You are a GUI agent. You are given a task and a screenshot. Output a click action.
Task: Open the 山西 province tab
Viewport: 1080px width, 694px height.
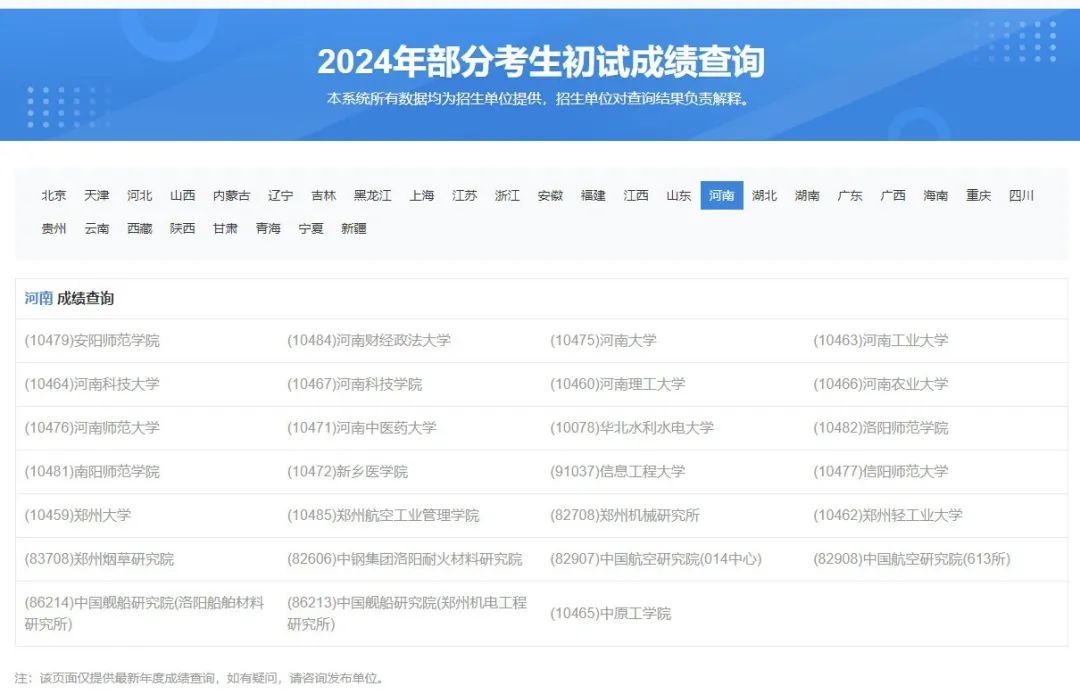point(183,196)
